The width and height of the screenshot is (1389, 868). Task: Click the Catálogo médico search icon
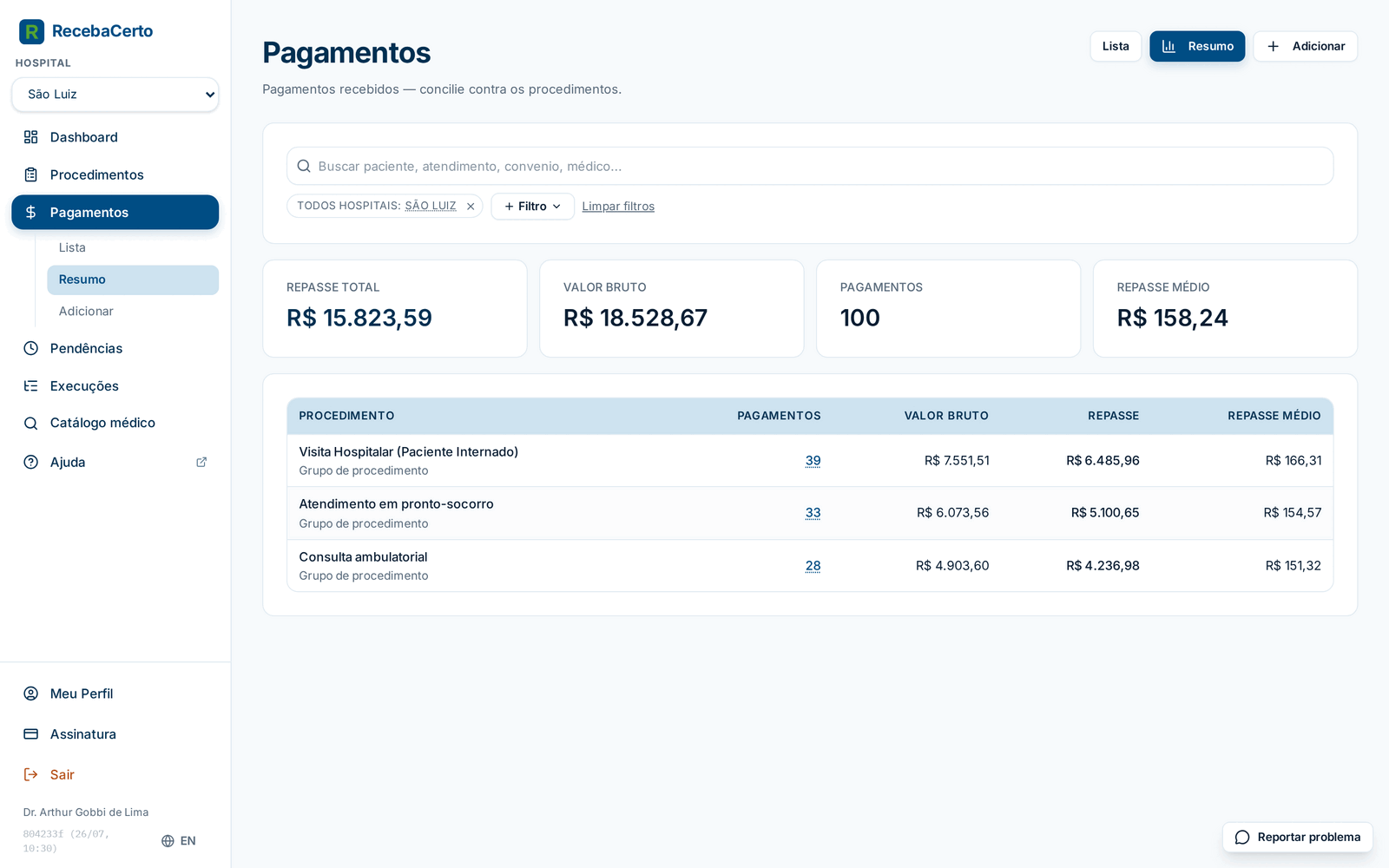(x=31, y=423)
